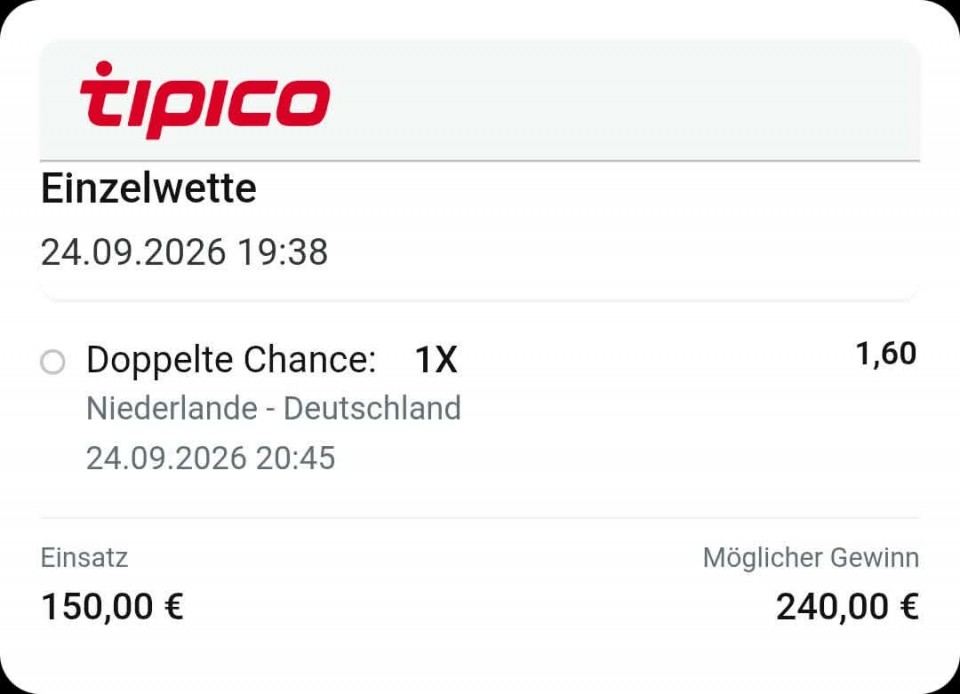The width and height of the screenshot is (960, 694).
Task: Select the bet status circle indicator
Action: (x=53, y=362)
